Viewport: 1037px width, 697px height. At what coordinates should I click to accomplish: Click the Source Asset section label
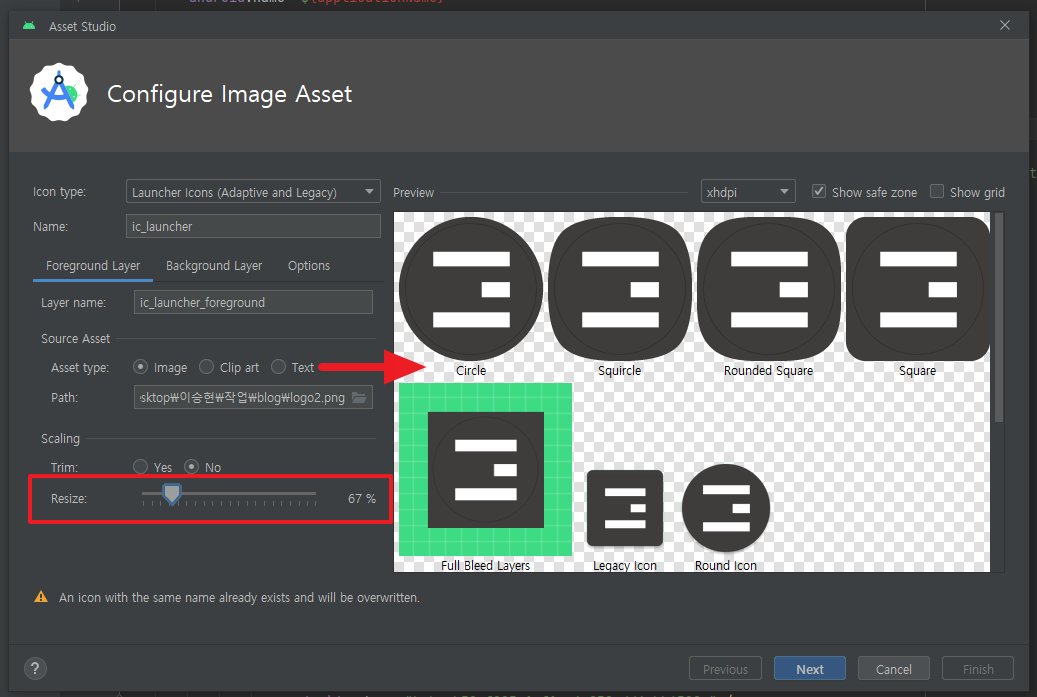pos(75,338)
